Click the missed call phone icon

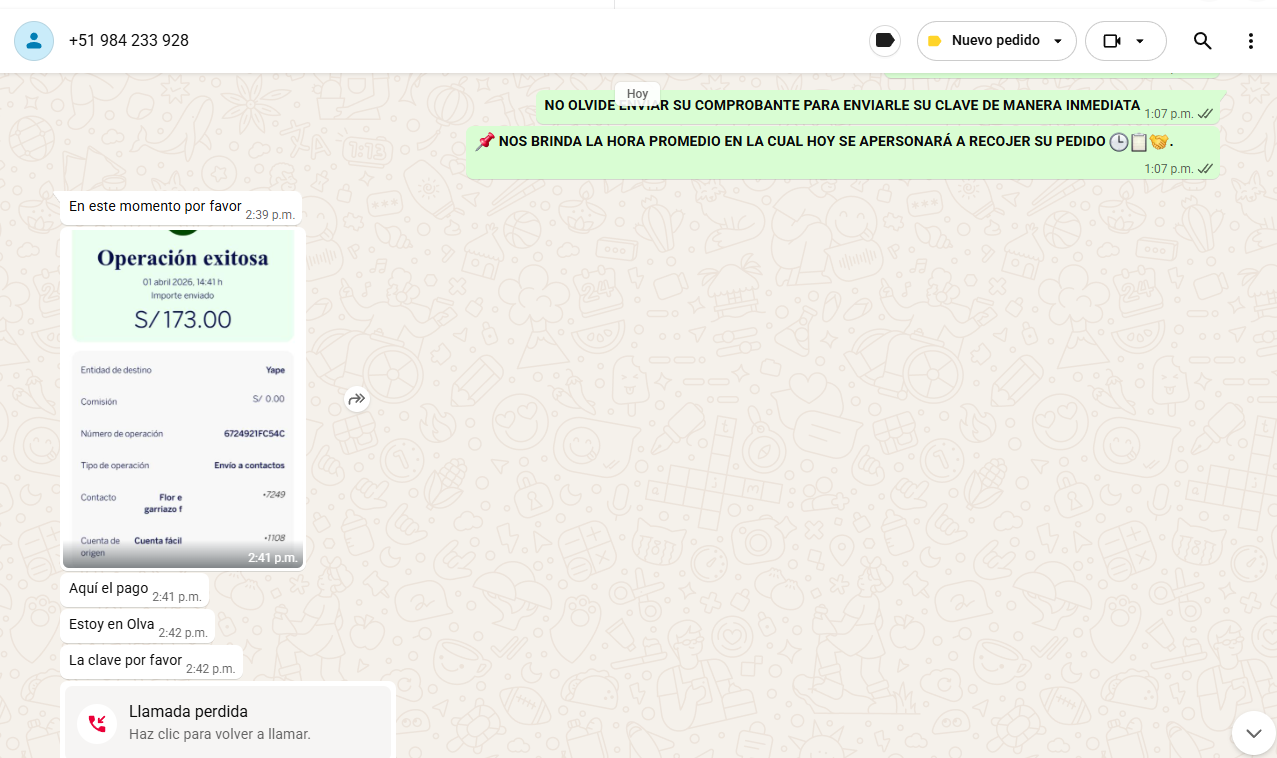[x=97, y=723]
